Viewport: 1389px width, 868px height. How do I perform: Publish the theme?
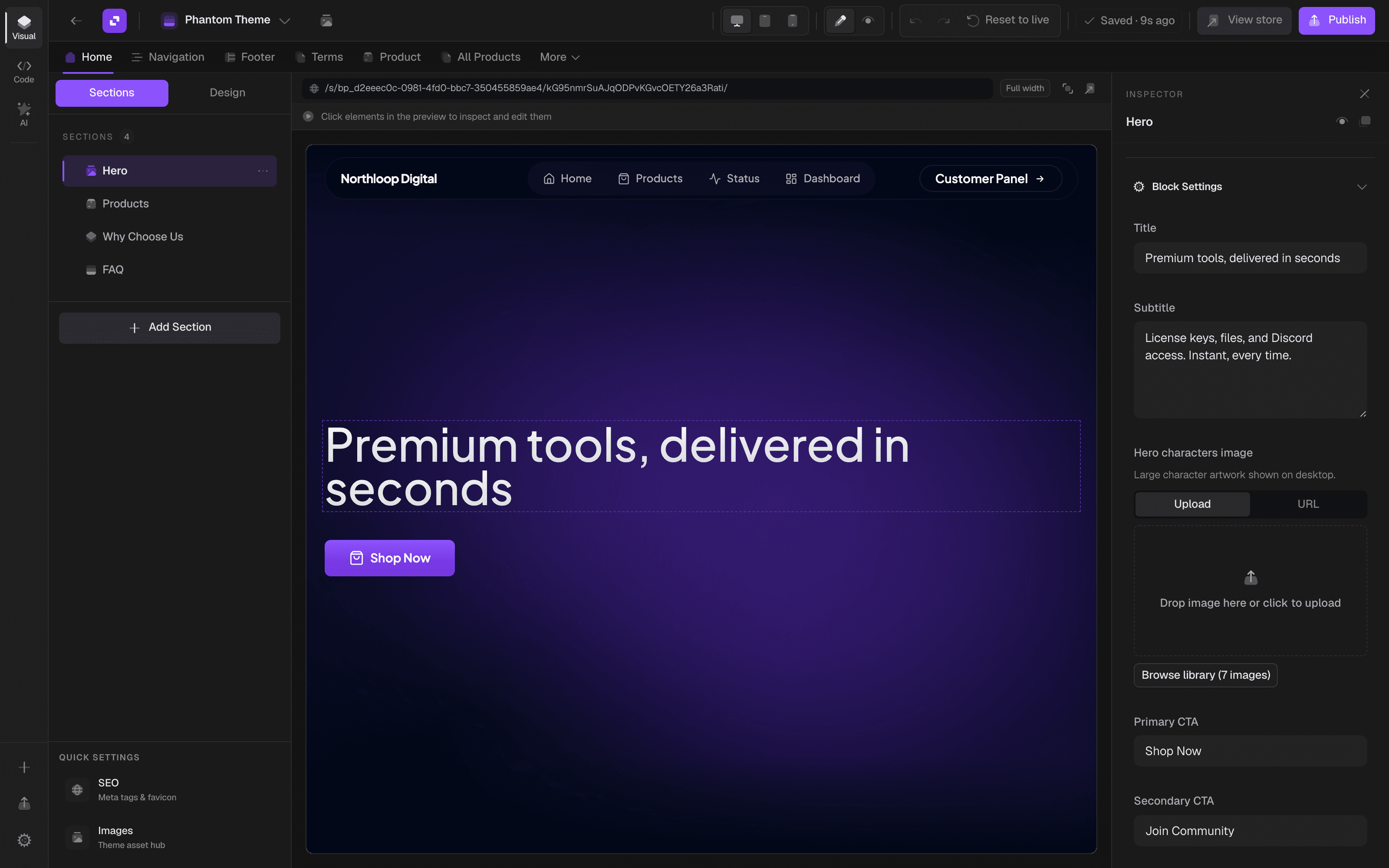click(1336, 20)
